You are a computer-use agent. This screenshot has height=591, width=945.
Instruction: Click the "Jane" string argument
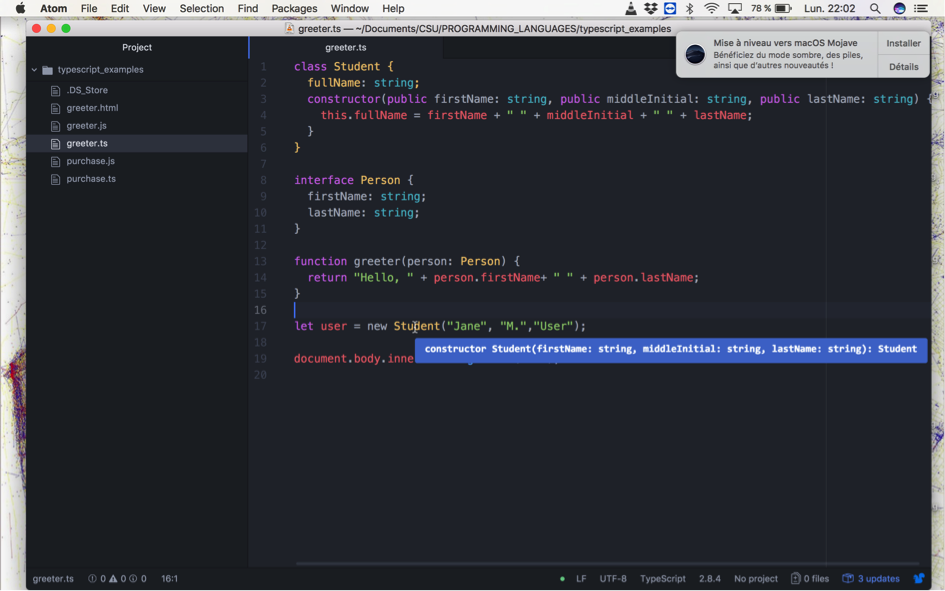click(466, 326)
